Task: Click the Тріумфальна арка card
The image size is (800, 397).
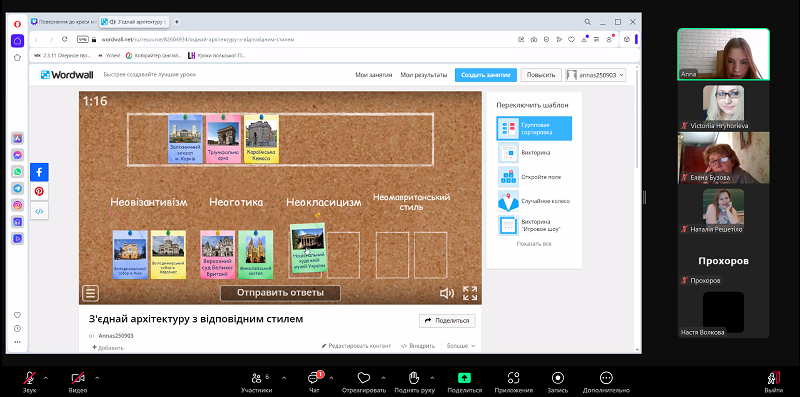Action: pyautogui.click(x=223, y=138)
